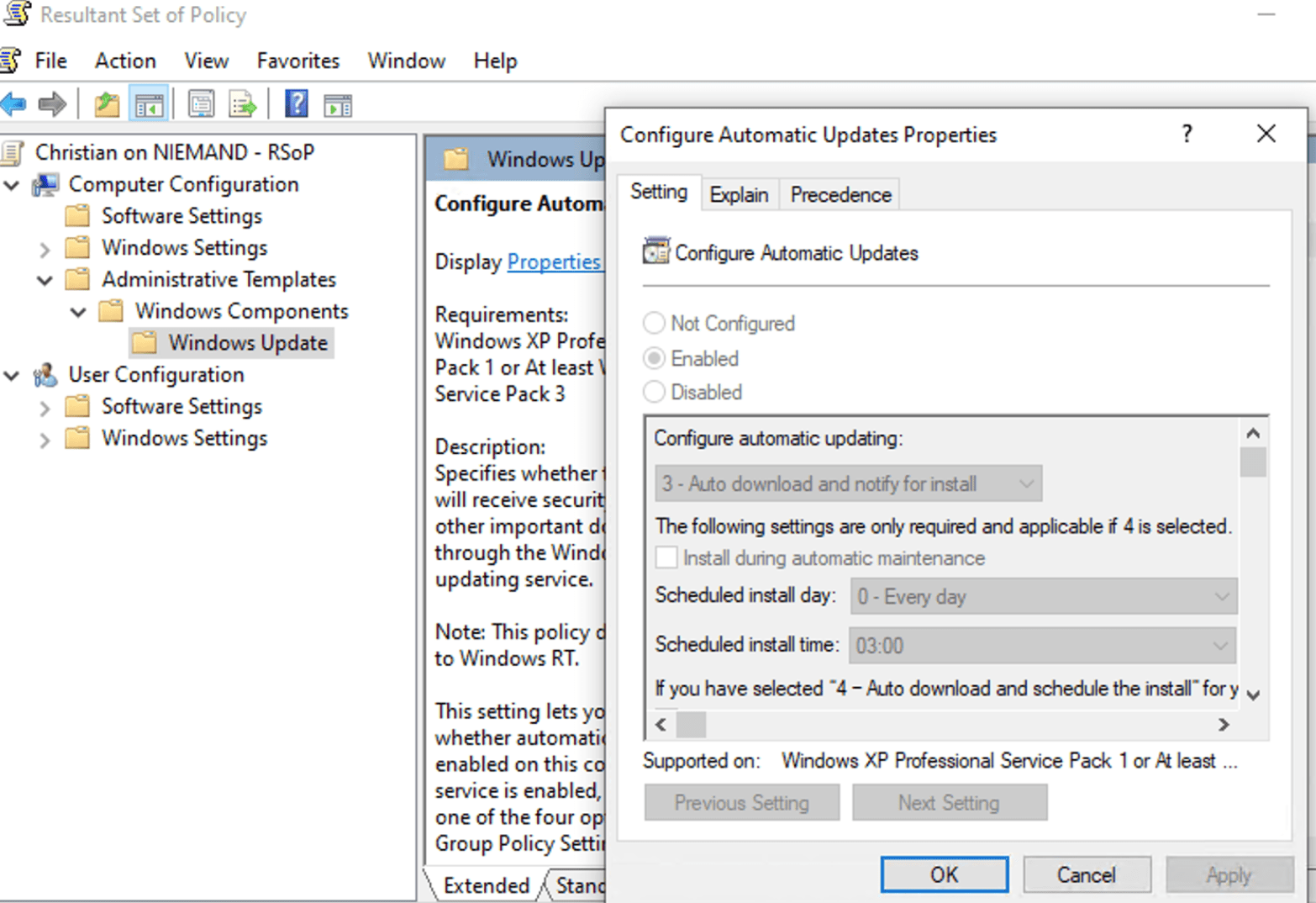Image resolution: width=1316 pixels, height=903 pixels.
Task: Click the Windows Settings folder icon under Computer Configuration
Action: 77,248
